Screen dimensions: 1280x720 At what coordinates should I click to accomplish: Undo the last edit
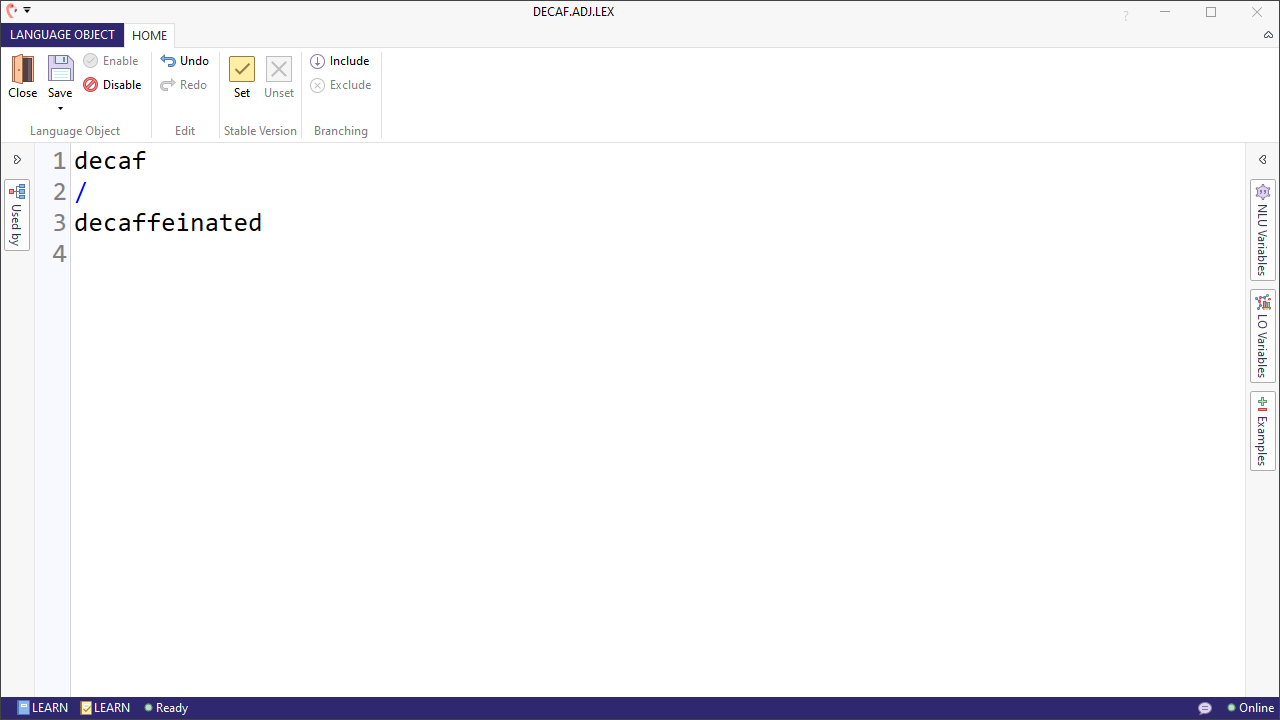[x=185, y=60]
